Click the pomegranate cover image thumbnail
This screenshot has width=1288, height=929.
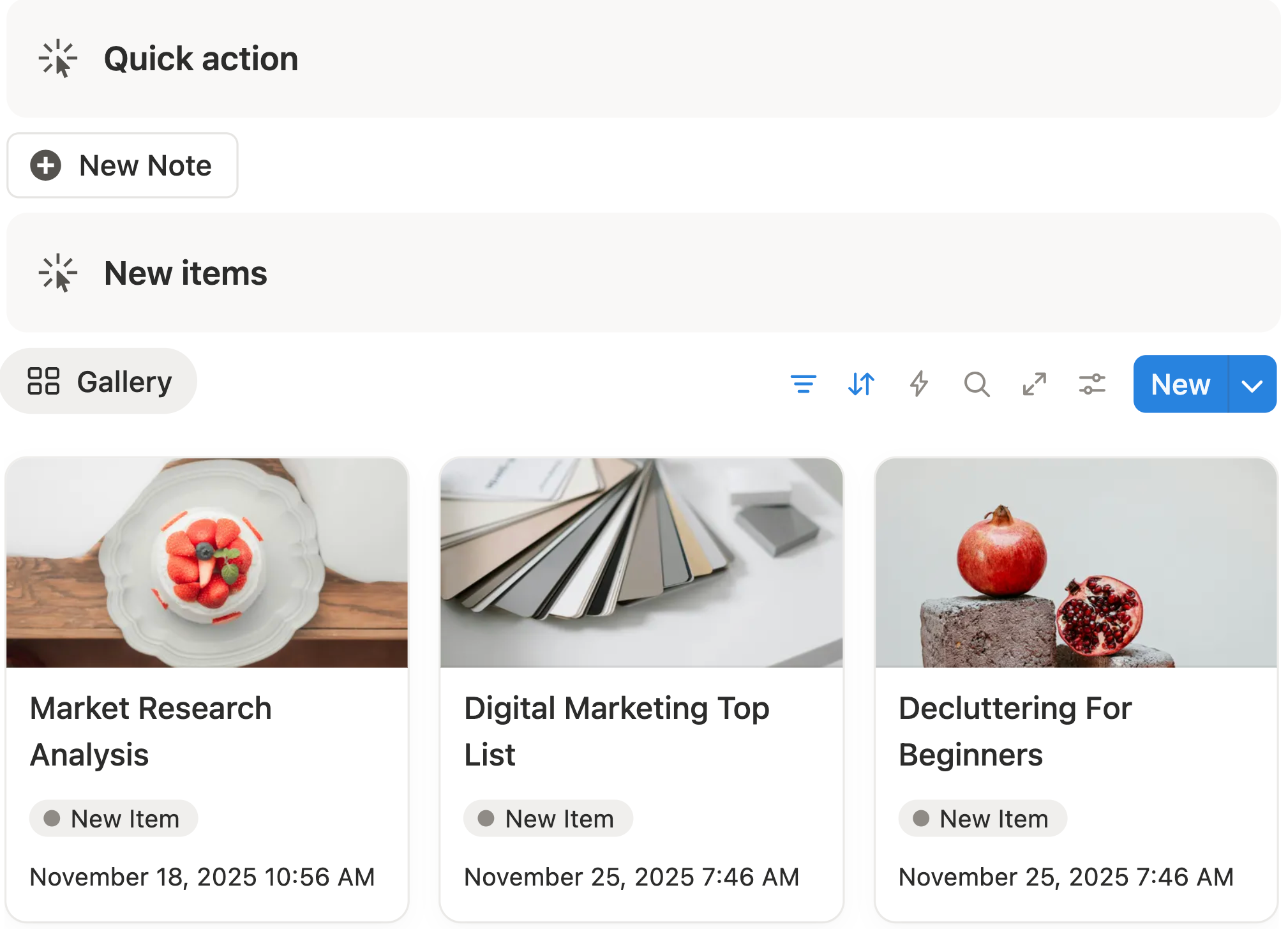(x=1076, y=563)
